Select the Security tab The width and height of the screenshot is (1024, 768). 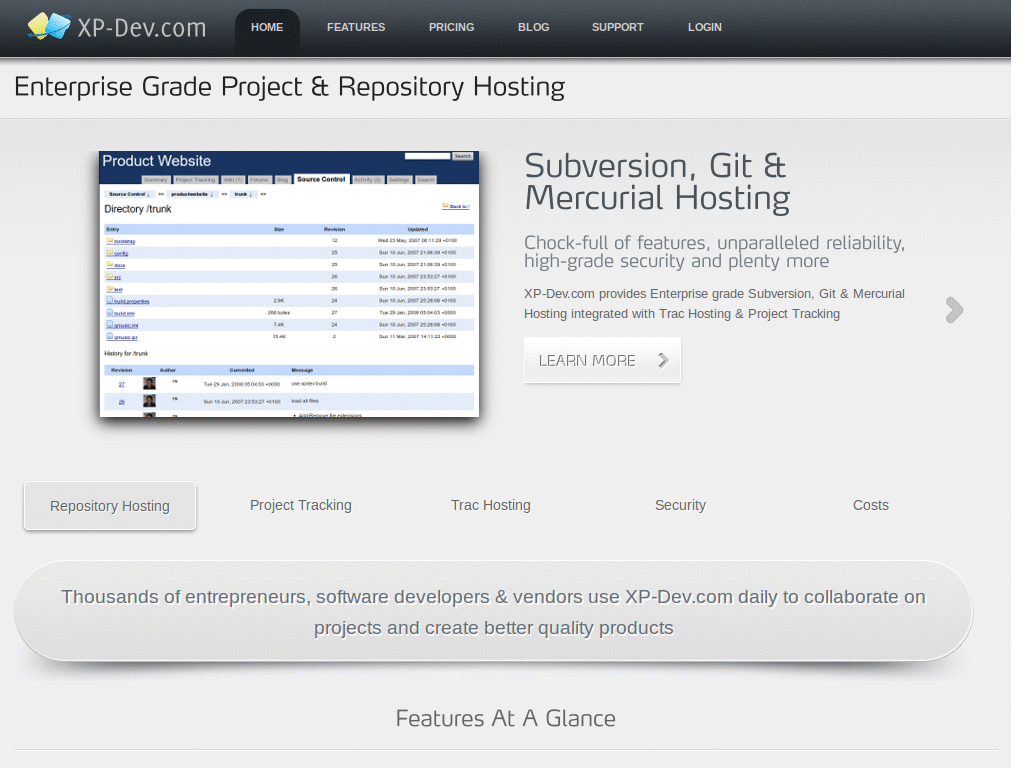(x=680, y=505)
